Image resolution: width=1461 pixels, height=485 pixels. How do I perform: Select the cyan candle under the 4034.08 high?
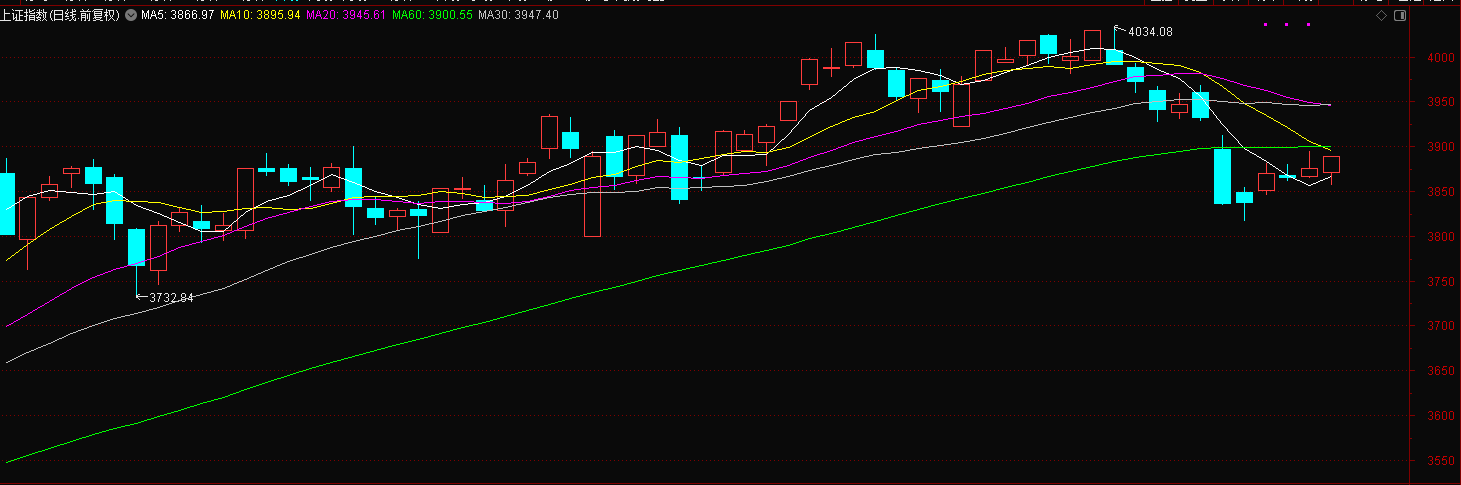(x=1114, y=56)
